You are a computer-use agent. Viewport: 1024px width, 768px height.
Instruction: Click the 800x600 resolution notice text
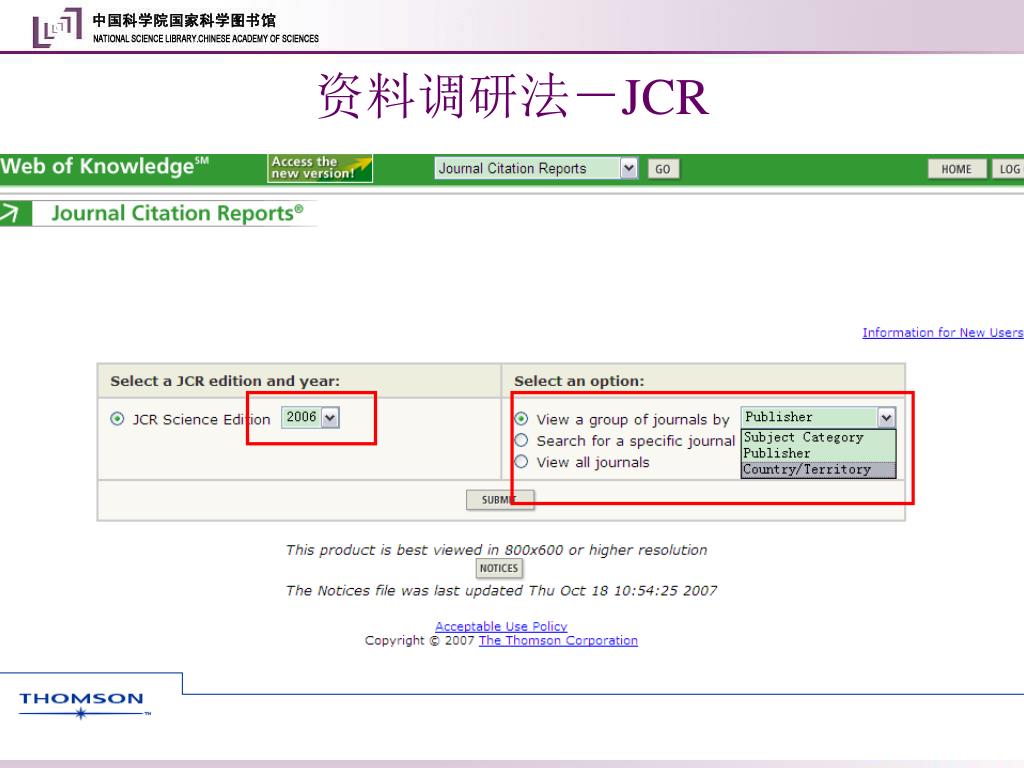pyautogui.click(x=496, y=550)
